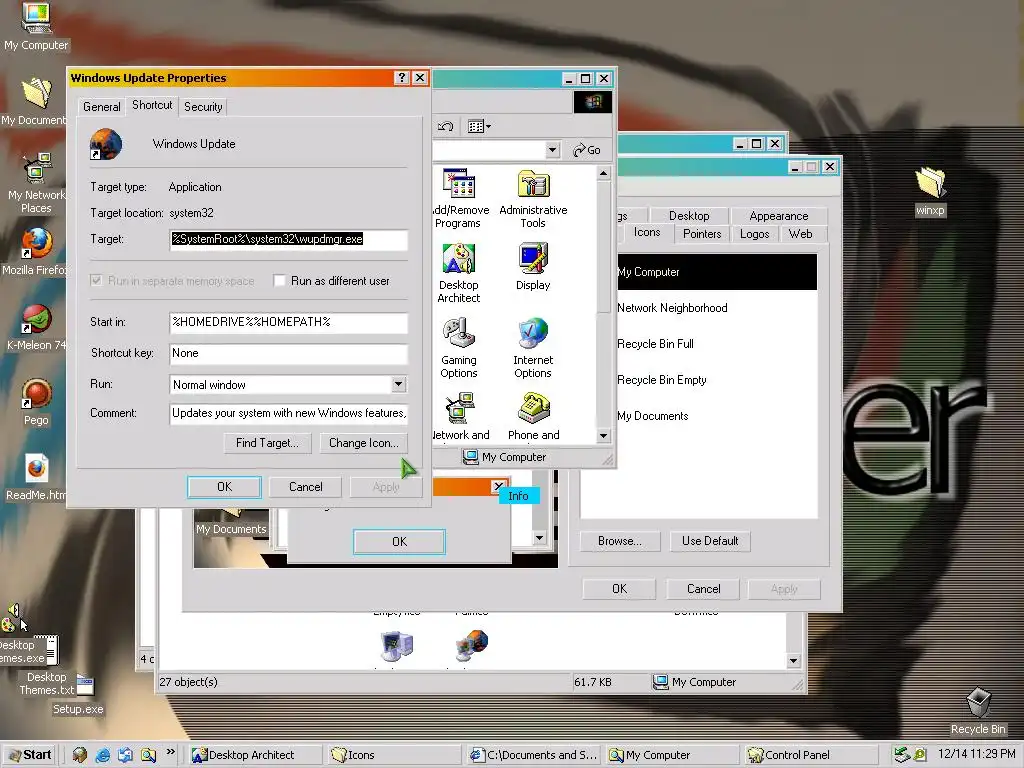The height and width of the screenshot is (768, 1024).
Task: Click Use Default button in Desktop Architect
Action: tap(710, 541)
